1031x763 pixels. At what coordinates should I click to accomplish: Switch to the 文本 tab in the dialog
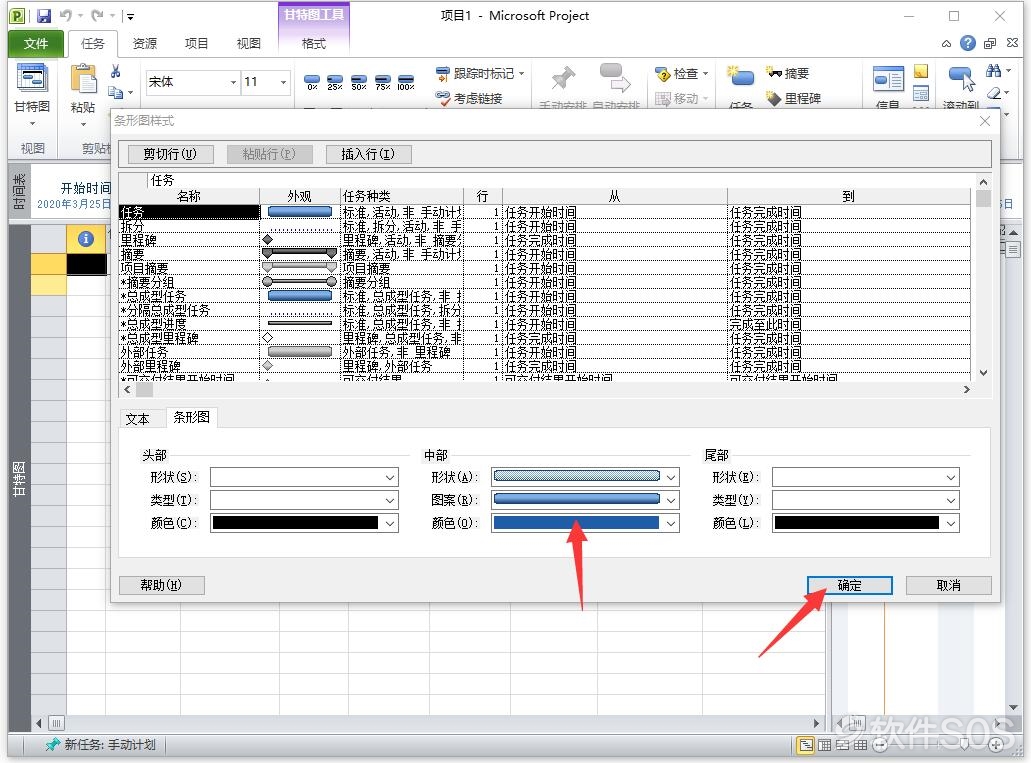tap(137, 419)
